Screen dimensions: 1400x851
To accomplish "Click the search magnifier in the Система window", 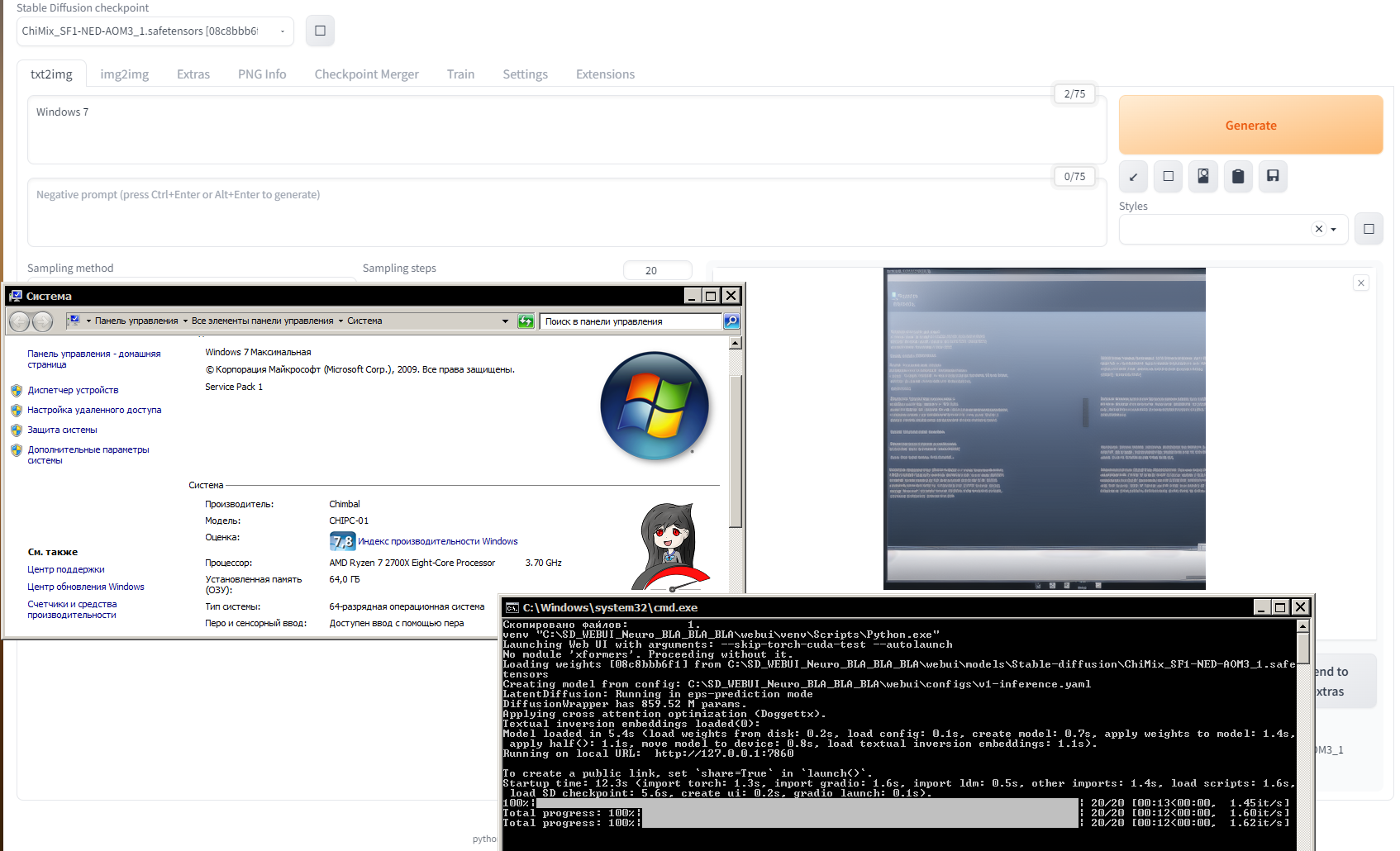I will point(731,321).
